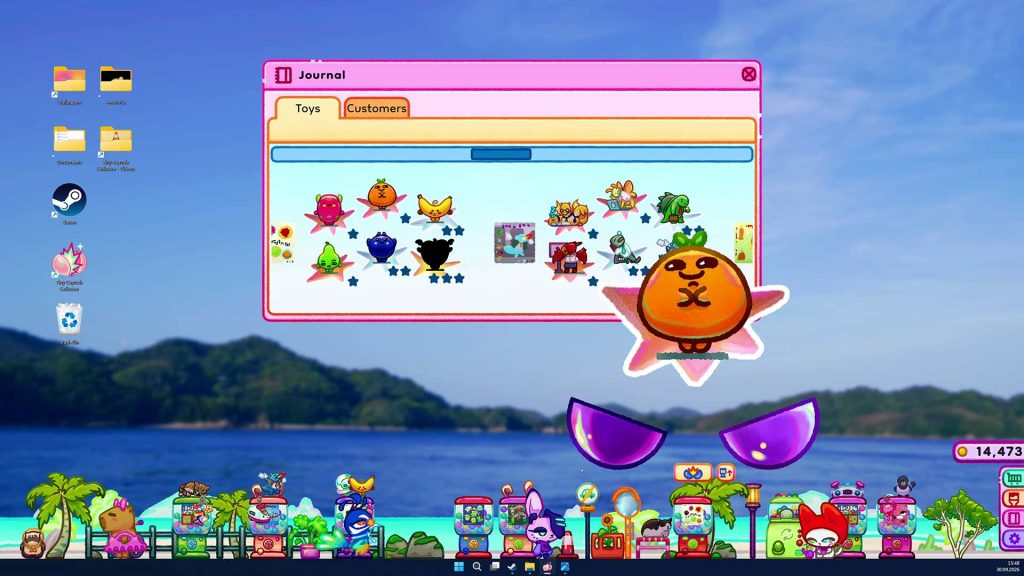Click the journal book sidebar button
This screenshot has height=576, width=1024.
(1014, 519)
